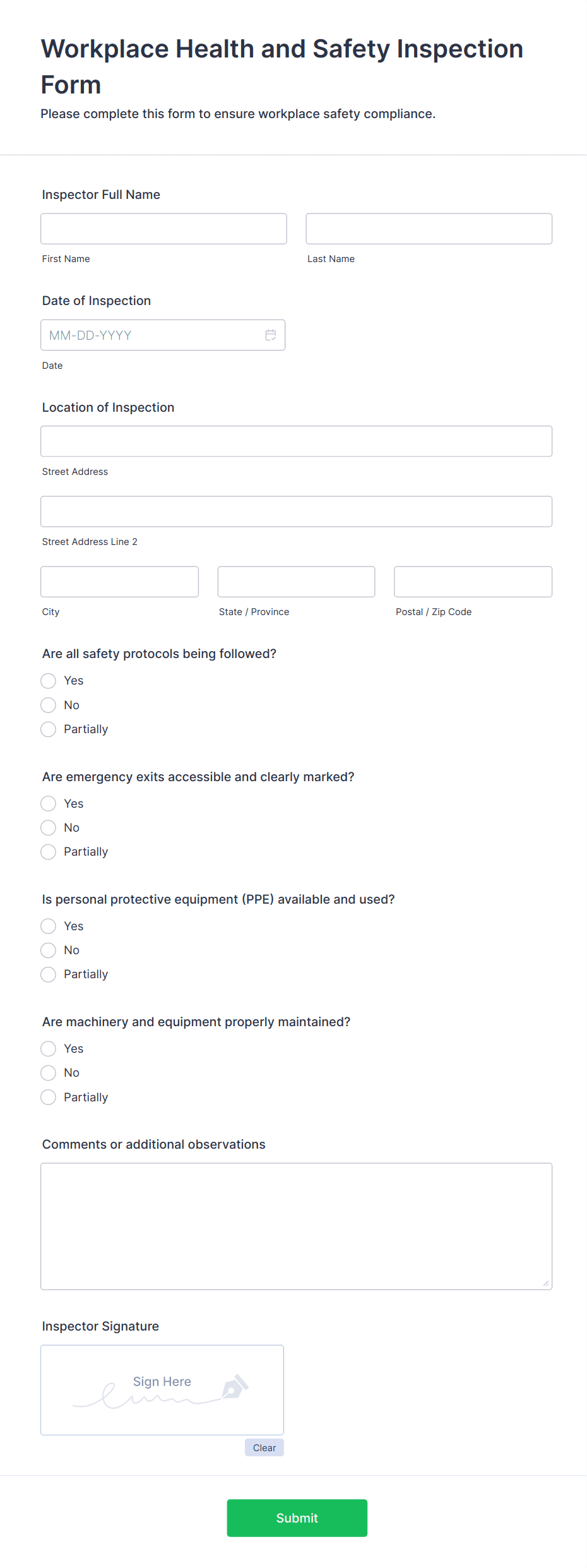Screen dimensions: 587x1568
Task: Clear the inspector signature
Action: [264, 1447]
